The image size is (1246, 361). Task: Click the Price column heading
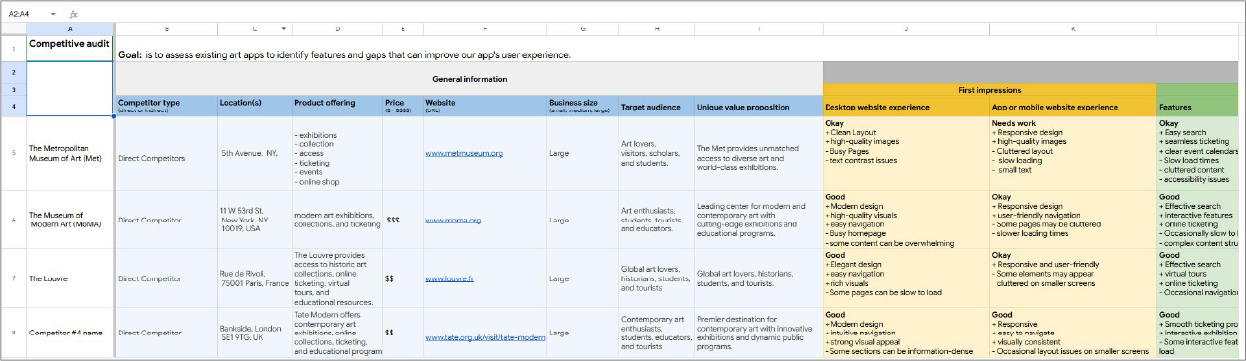click(x=402, y=105)
